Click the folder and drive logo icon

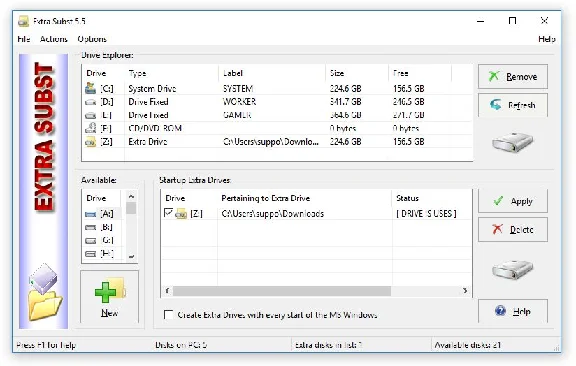[44, 292]
